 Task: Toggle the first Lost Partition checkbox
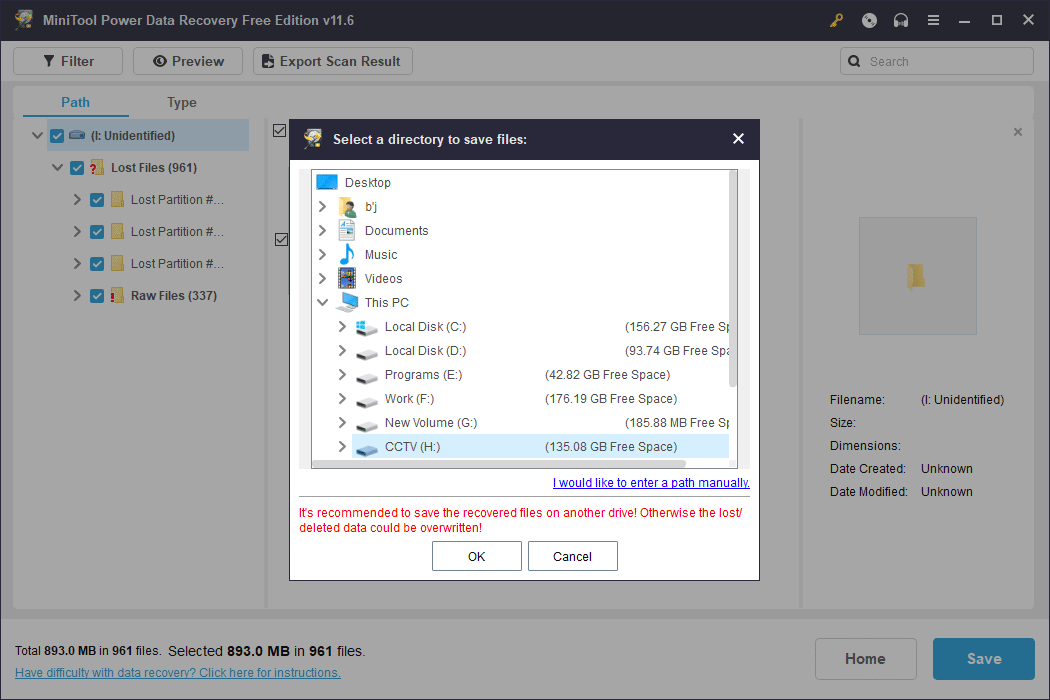coord(97,200)
